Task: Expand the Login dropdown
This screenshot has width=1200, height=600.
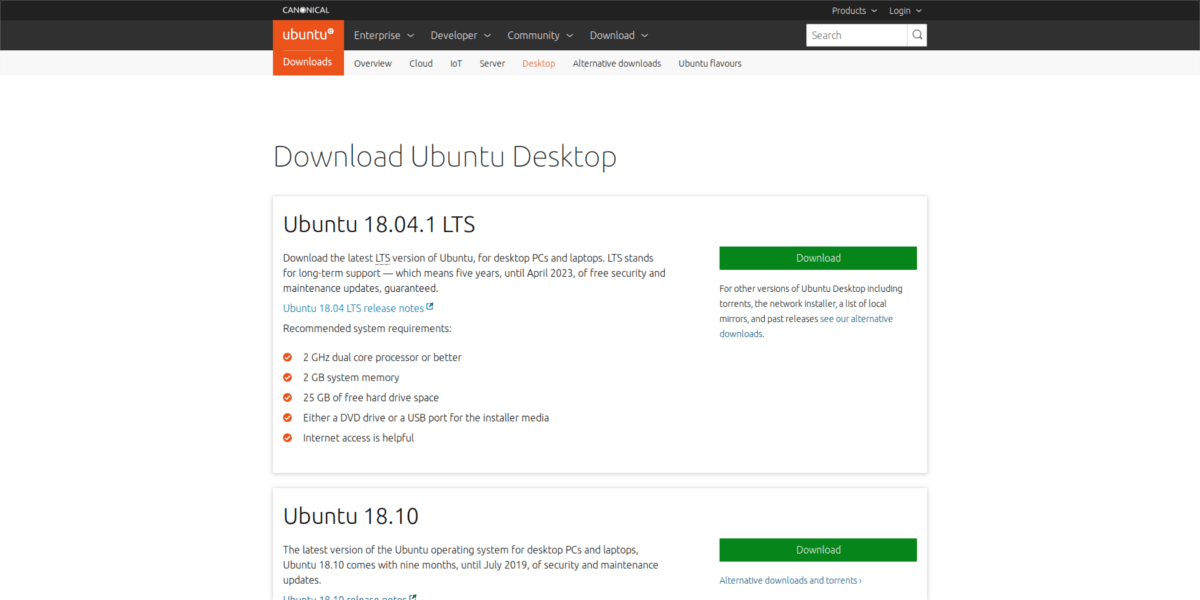Action: click(x=905, y=10)
